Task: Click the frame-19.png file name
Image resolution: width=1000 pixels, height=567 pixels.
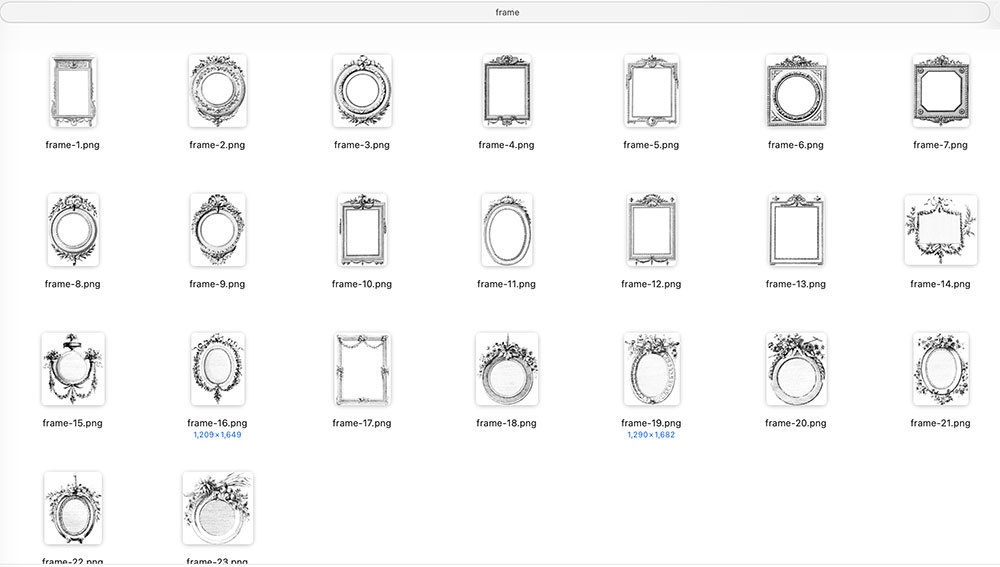Action: 651,423
